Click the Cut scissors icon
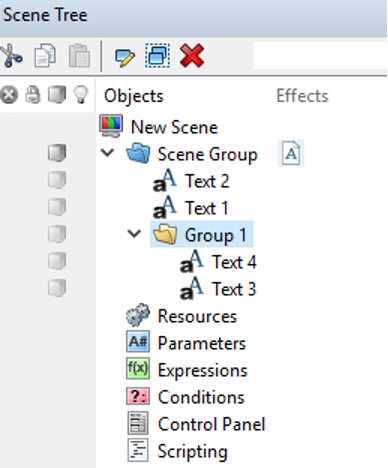The width and height of the screenshot is (388, 468). 11,56
